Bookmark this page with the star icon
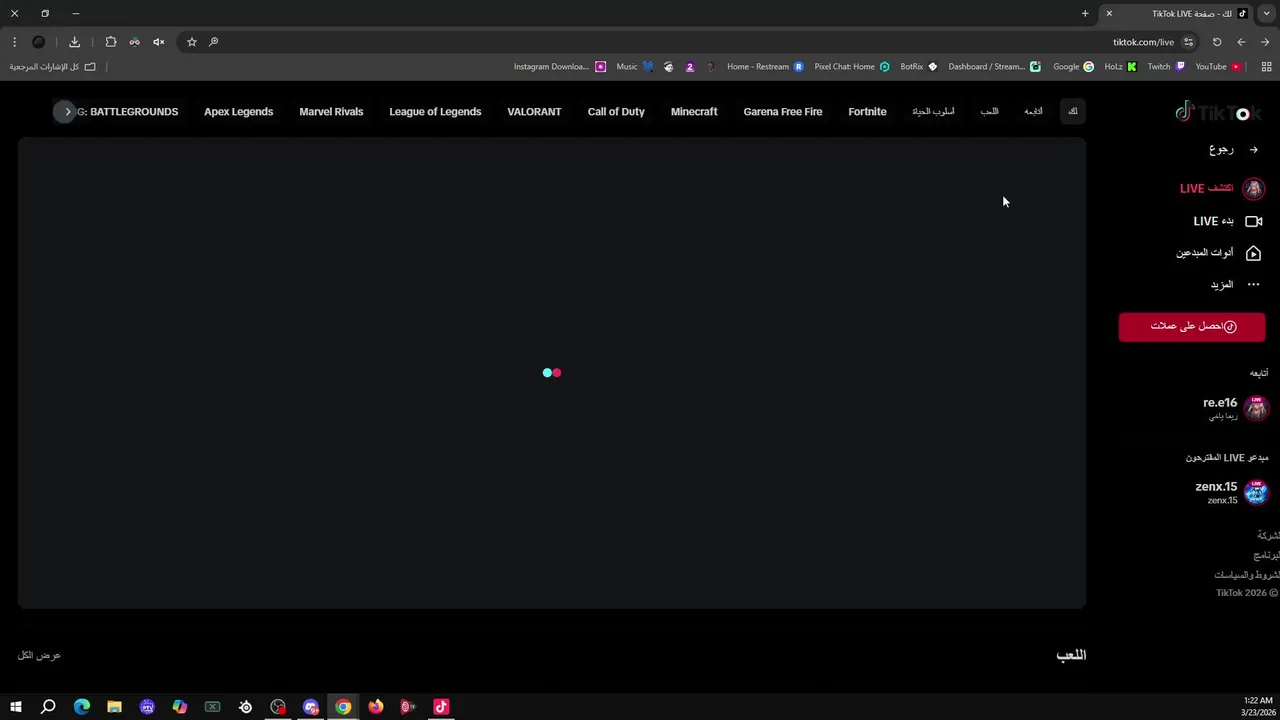Screen dimensions: 1280x720 (x=192, y=42)
